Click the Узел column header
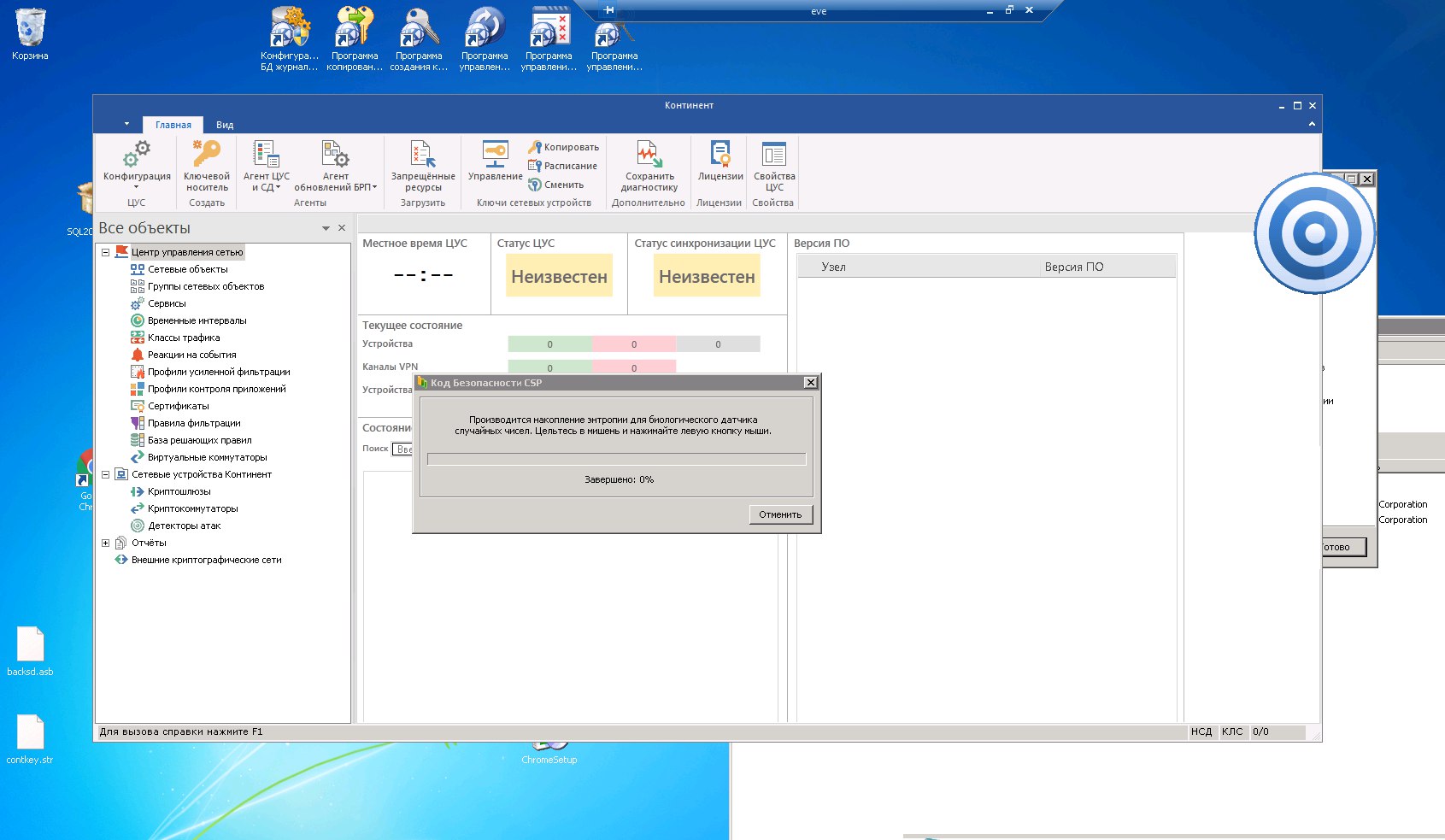This screenshot has height=840, width=1445. tap(919, 267)
